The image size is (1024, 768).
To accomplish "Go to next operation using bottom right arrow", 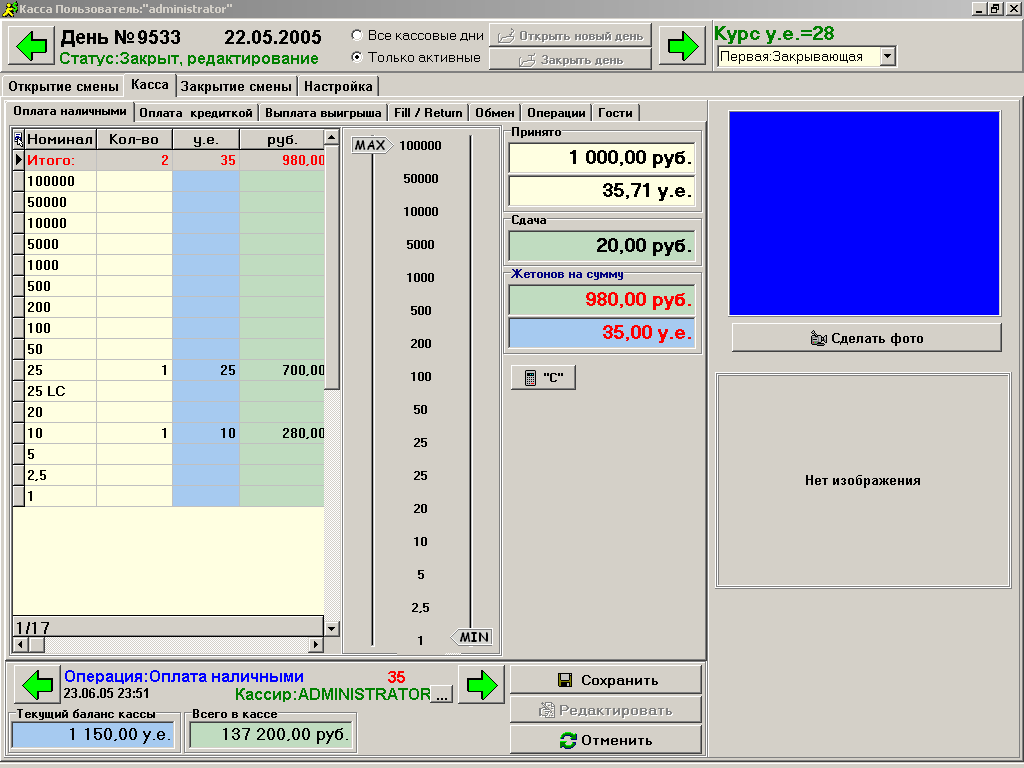I will [x=481, y=684].
